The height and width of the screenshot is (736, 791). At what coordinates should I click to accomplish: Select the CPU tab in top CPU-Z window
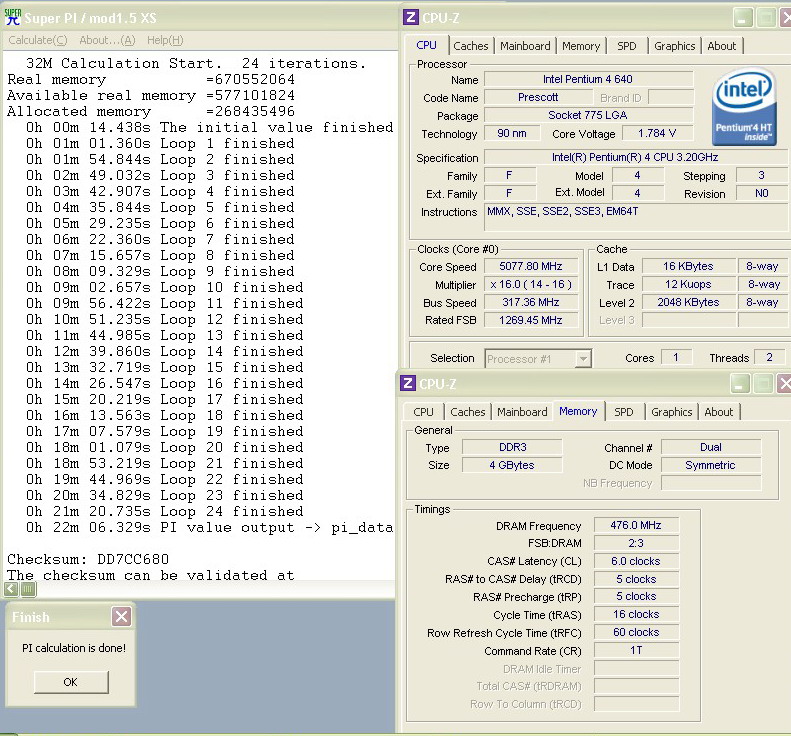[x=426, y=45]
